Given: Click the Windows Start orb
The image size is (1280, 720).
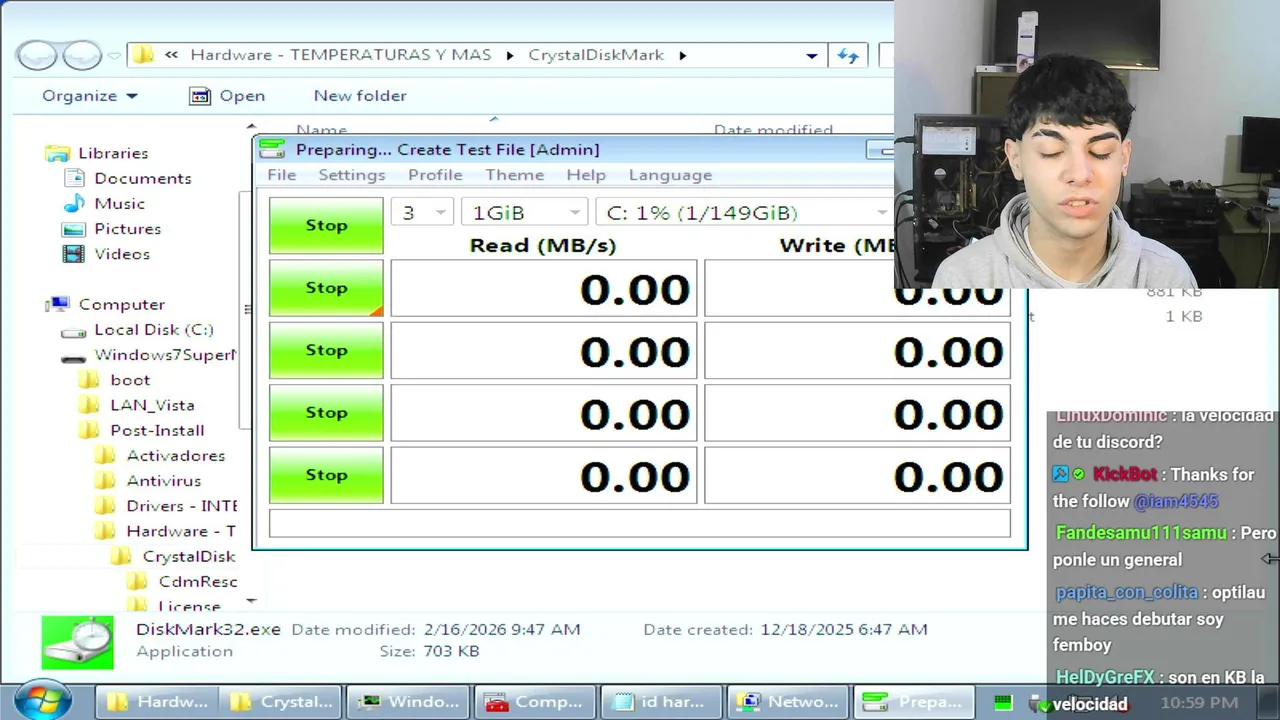Looking at the screenshot, I should (42, 701).
